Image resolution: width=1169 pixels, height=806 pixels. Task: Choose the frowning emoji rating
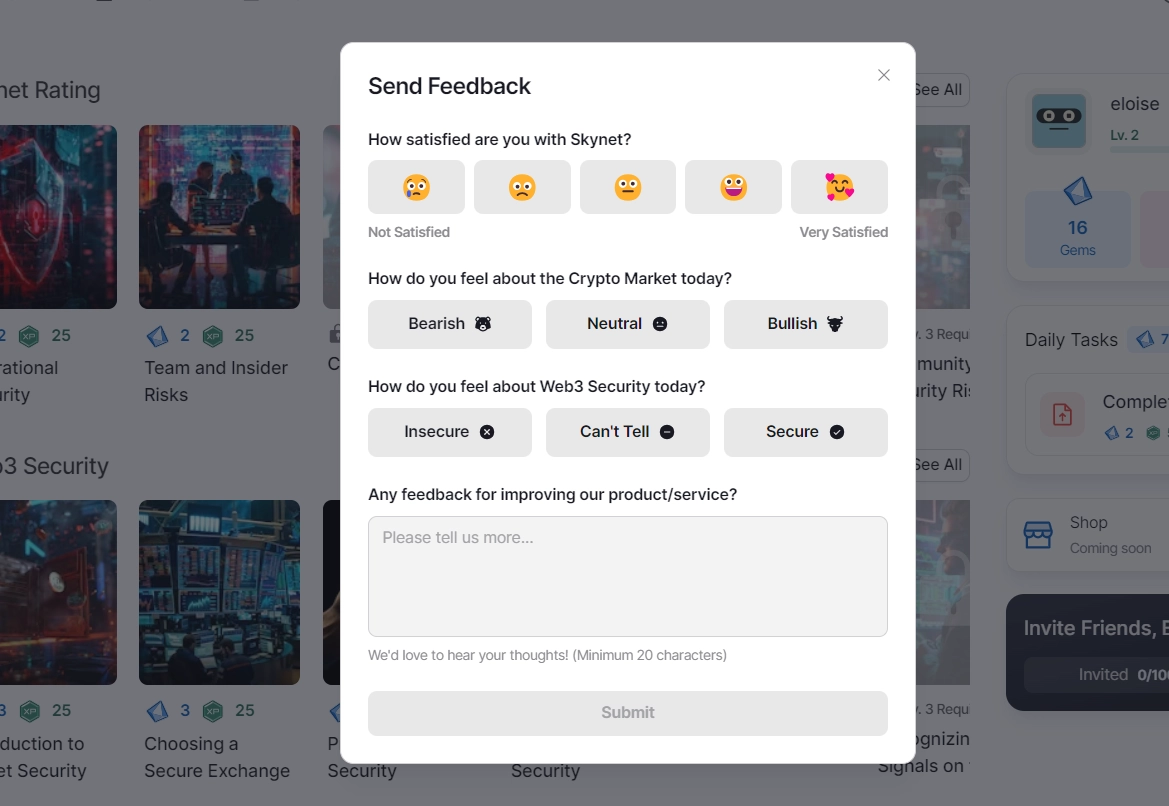(522, 187)
